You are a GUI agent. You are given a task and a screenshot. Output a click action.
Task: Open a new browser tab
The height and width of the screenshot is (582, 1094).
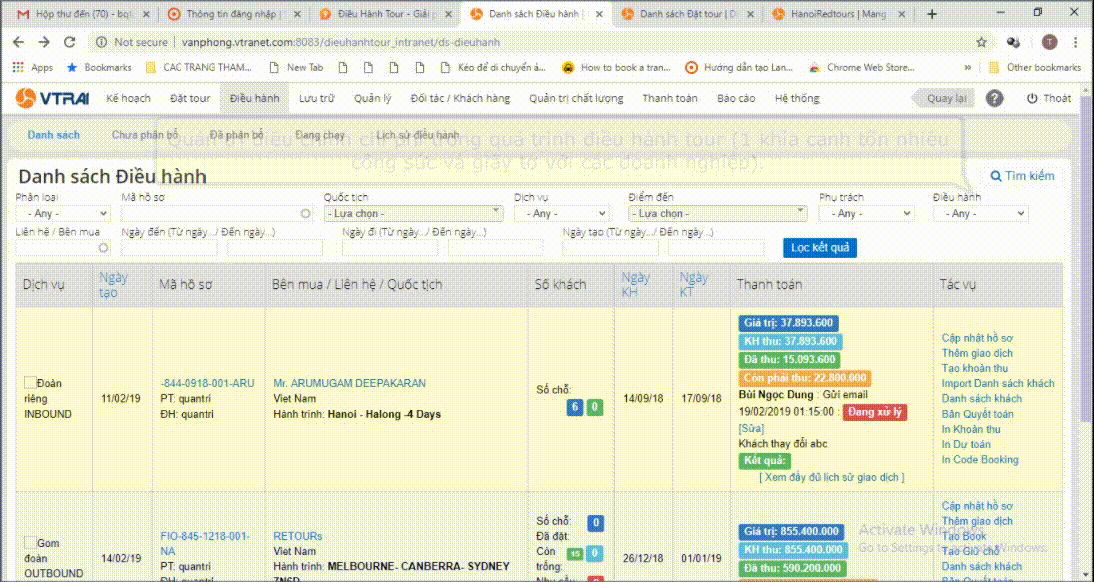pyautogui.click(x=932, y=14)
